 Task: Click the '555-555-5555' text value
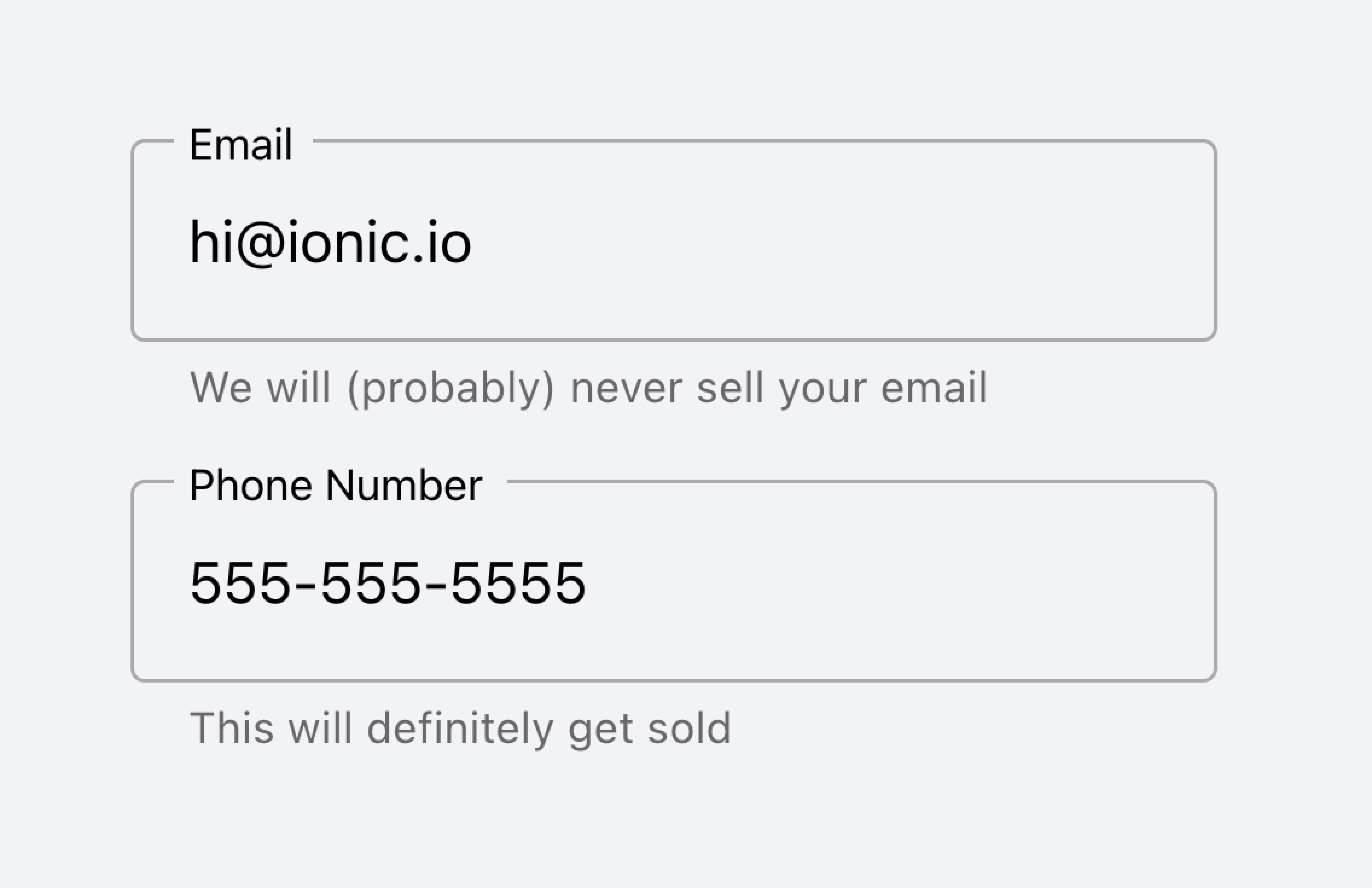387,584
